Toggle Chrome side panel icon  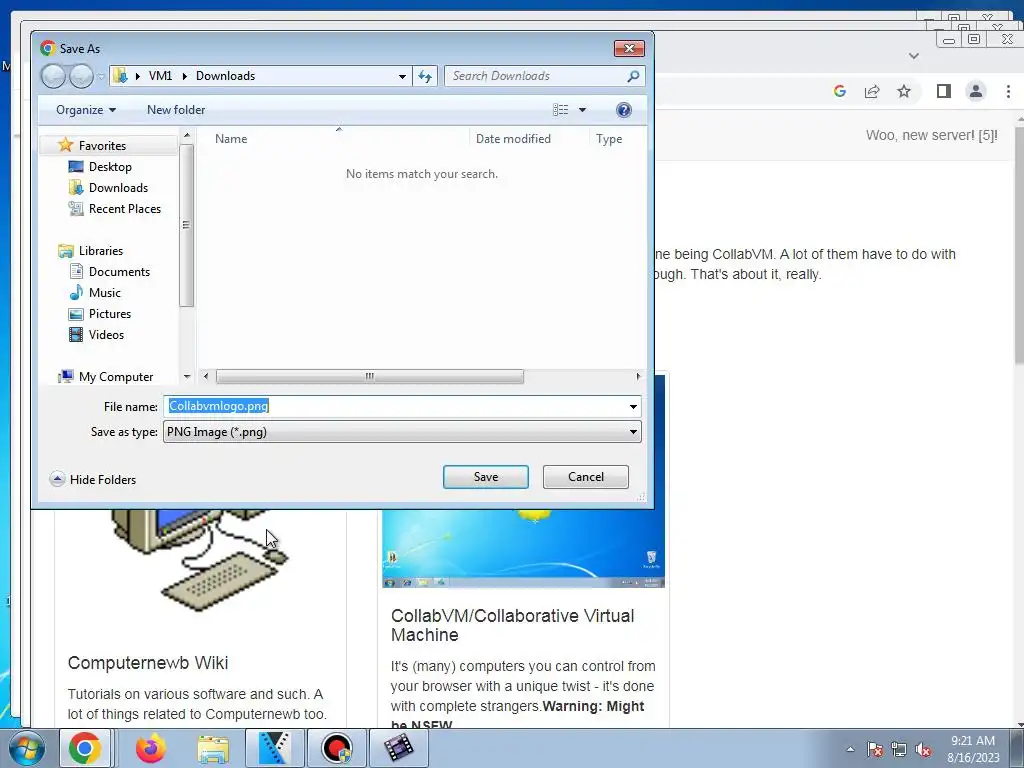pos(944,91)
